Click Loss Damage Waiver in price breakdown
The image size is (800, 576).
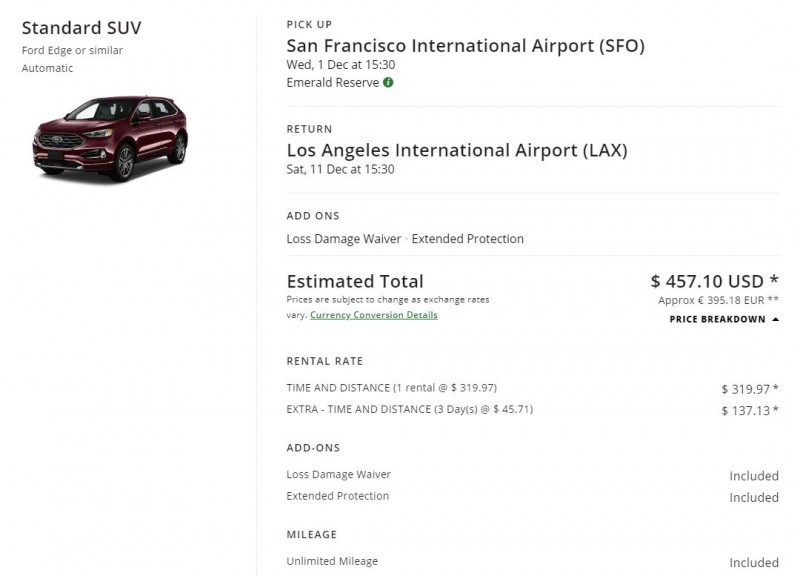(338, 475)
